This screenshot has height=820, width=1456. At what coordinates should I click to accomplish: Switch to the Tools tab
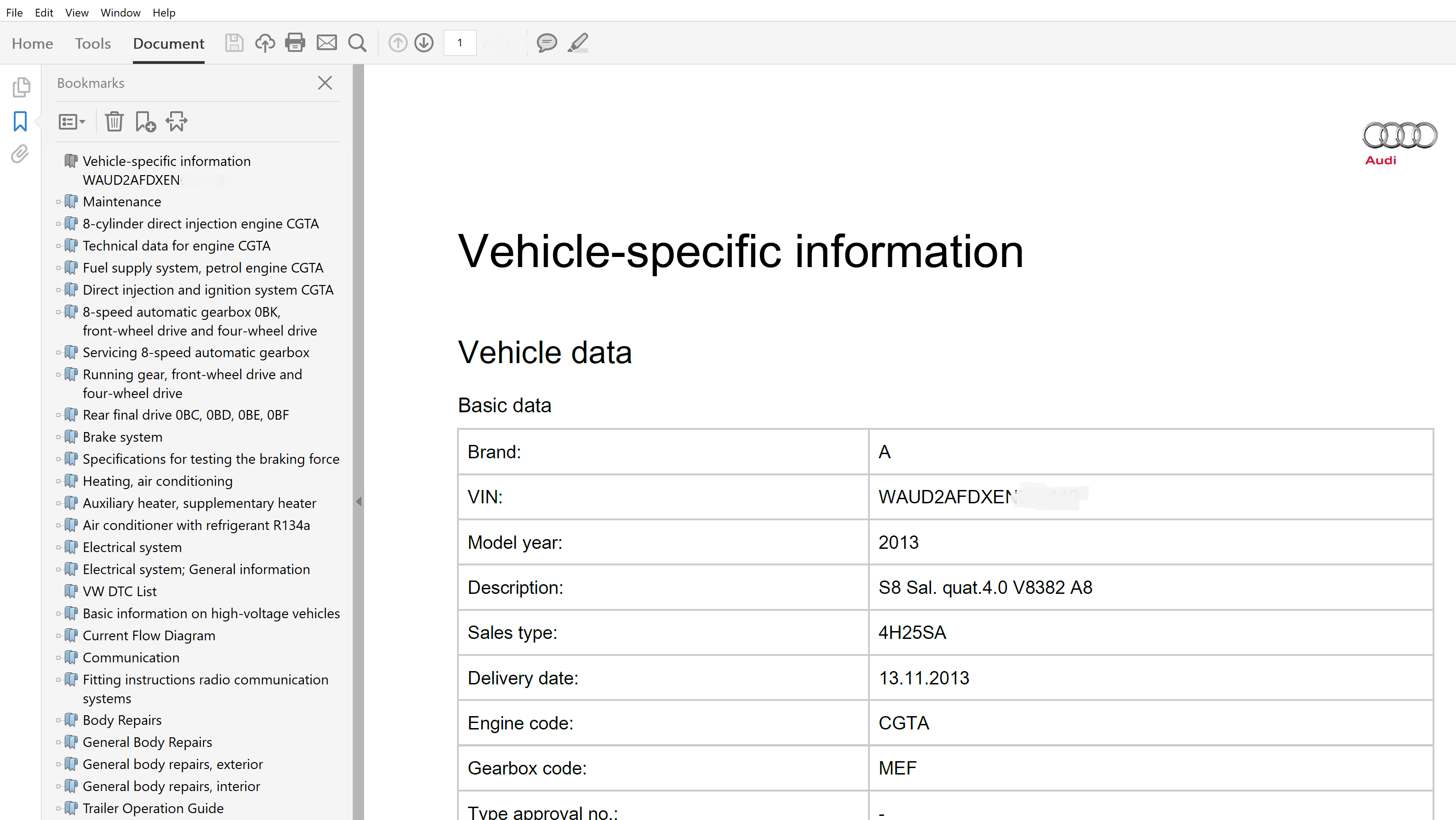(93, 44)
